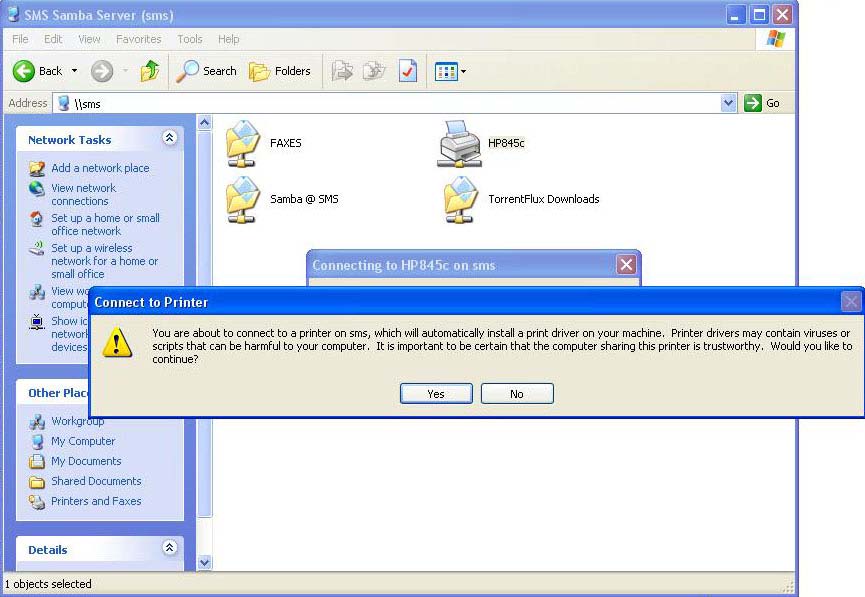Click the Copy To toolbar icon

point(374,71)
